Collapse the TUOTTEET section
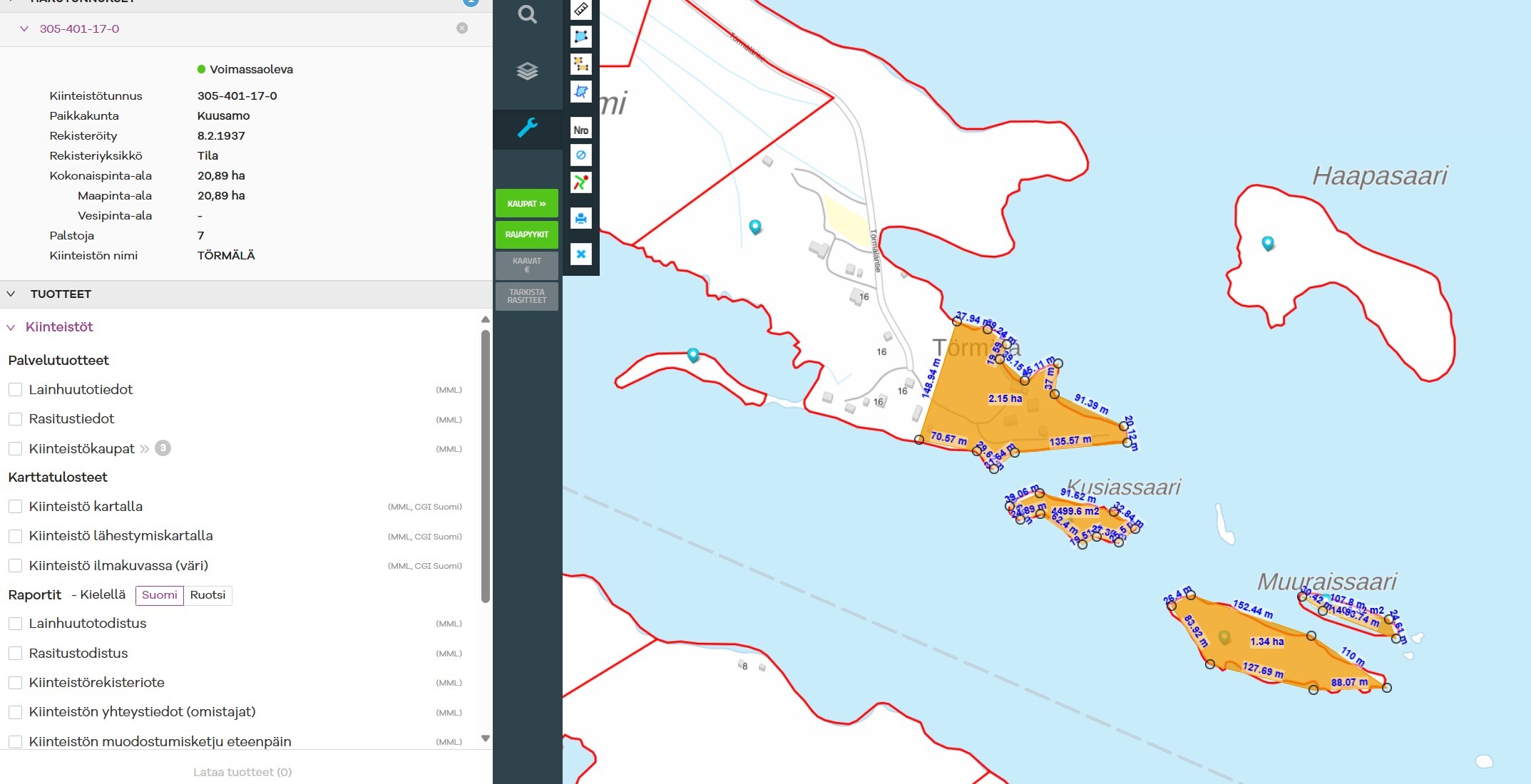Viewport: 1531px width, 784px height. tap(11, 294)
